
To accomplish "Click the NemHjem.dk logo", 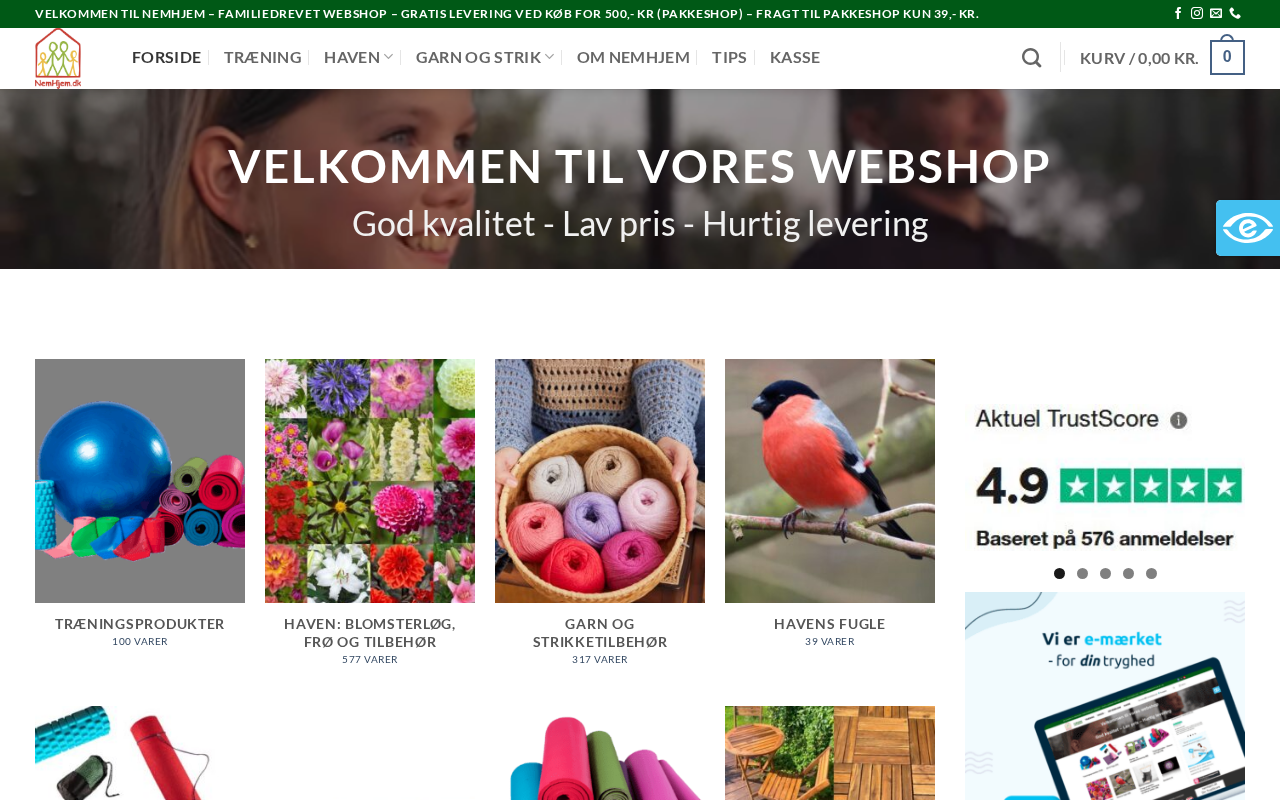I will pyautogui.click(x=58, y=58).
